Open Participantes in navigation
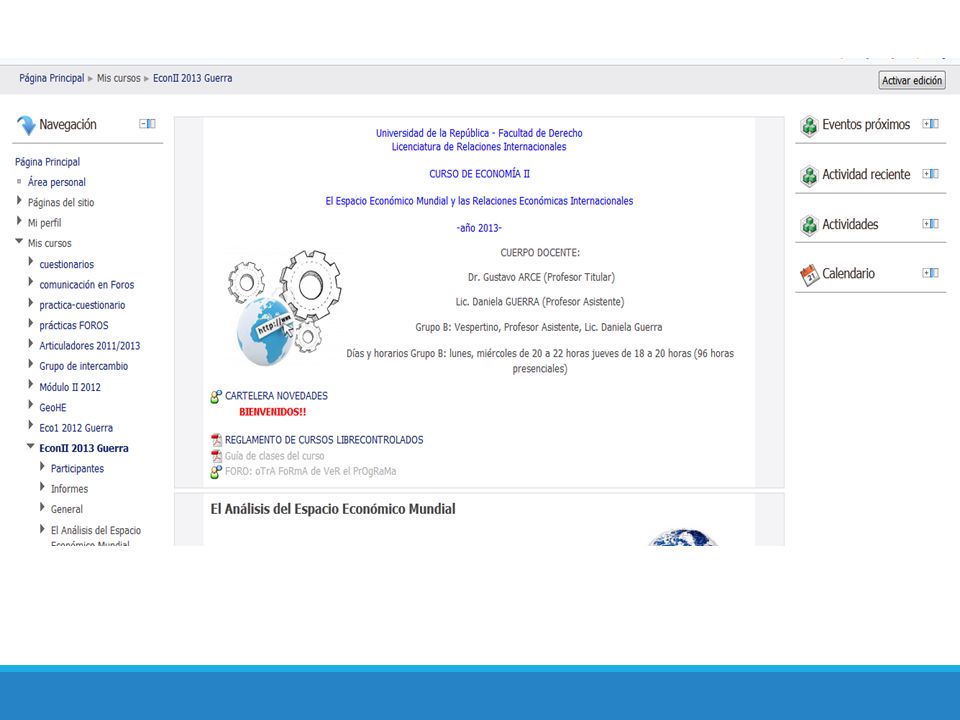Viewport: 960px width, 720px height. pyautogui.click(x=77, y=468)
